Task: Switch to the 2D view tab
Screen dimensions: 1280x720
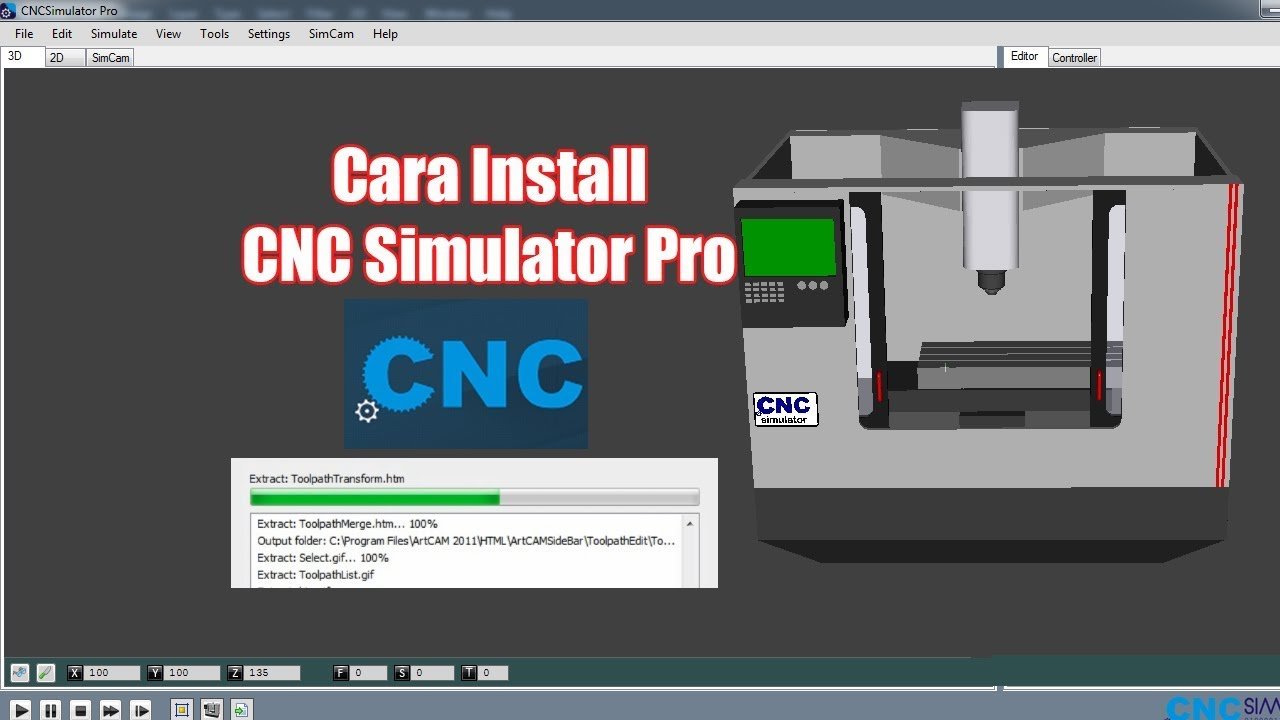Action: tap(65, 58)
